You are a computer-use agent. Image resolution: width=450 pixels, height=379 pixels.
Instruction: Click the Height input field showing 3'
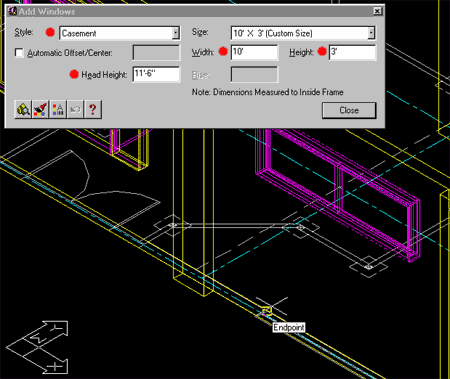pos(352,52)
